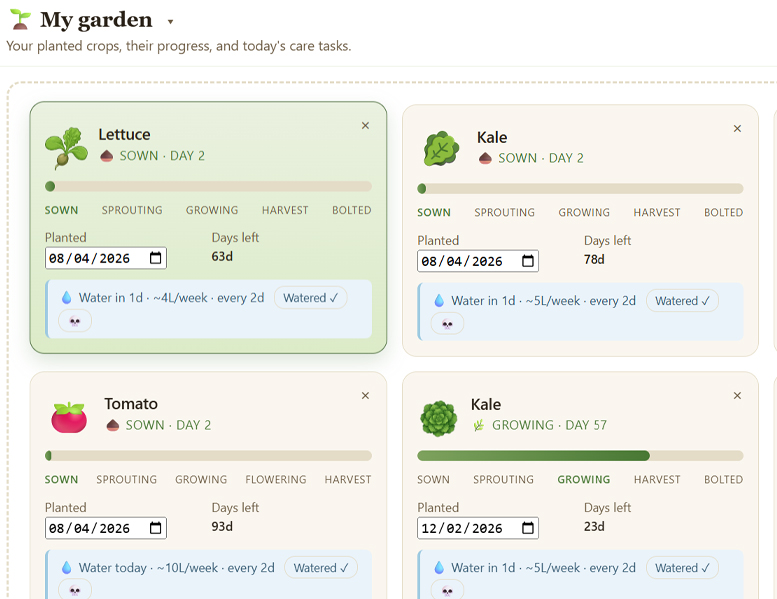The image size is (777, 599).
Task: Click the Day 57 Kale rosette picture
Action: pyautogui.click(x=439, y=417)
